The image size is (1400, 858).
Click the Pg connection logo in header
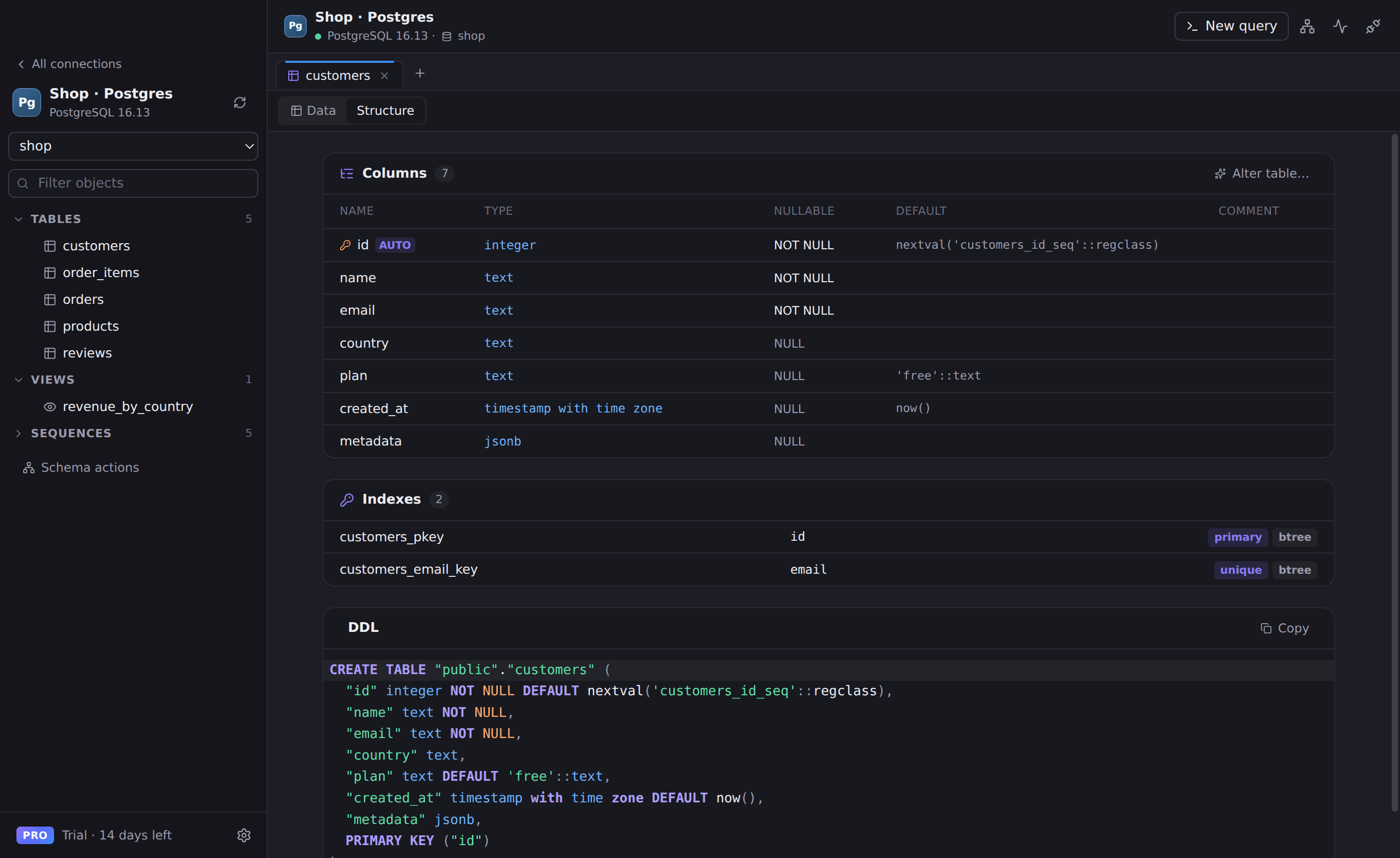(x=295, y=26)
